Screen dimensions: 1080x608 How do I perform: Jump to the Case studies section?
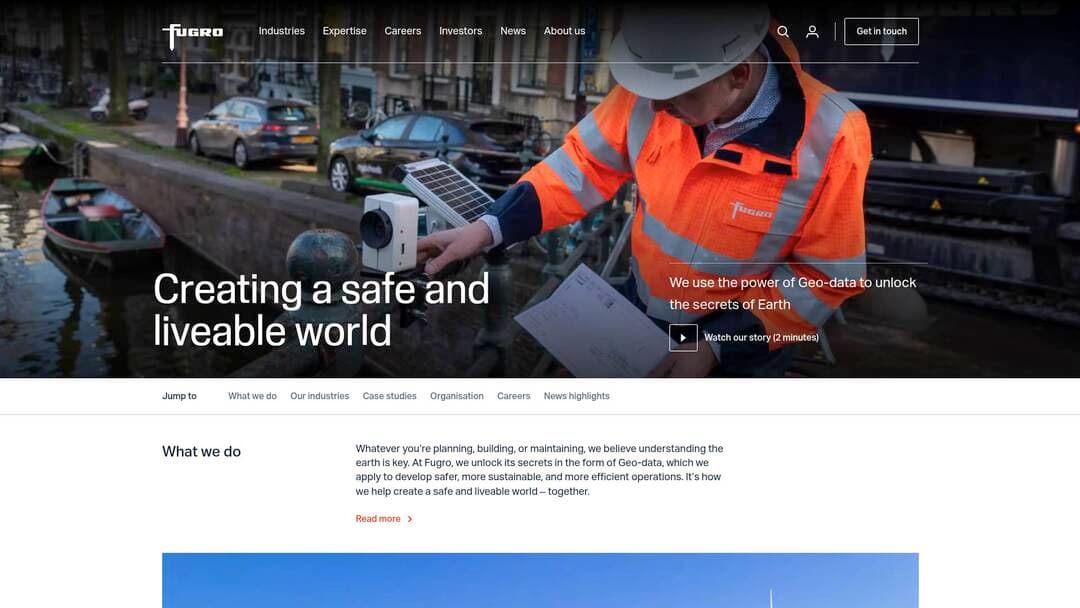(389, 395)
